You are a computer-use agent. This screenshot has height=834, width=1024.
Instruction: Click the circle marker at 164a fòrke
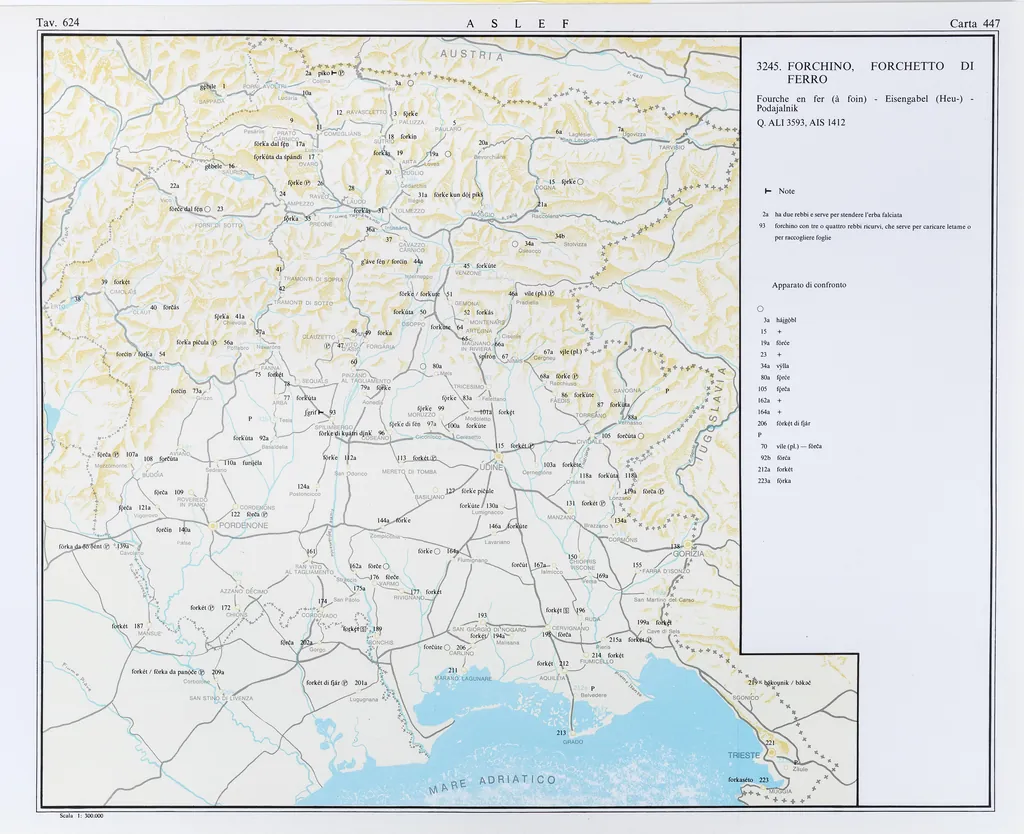(437, 551)
